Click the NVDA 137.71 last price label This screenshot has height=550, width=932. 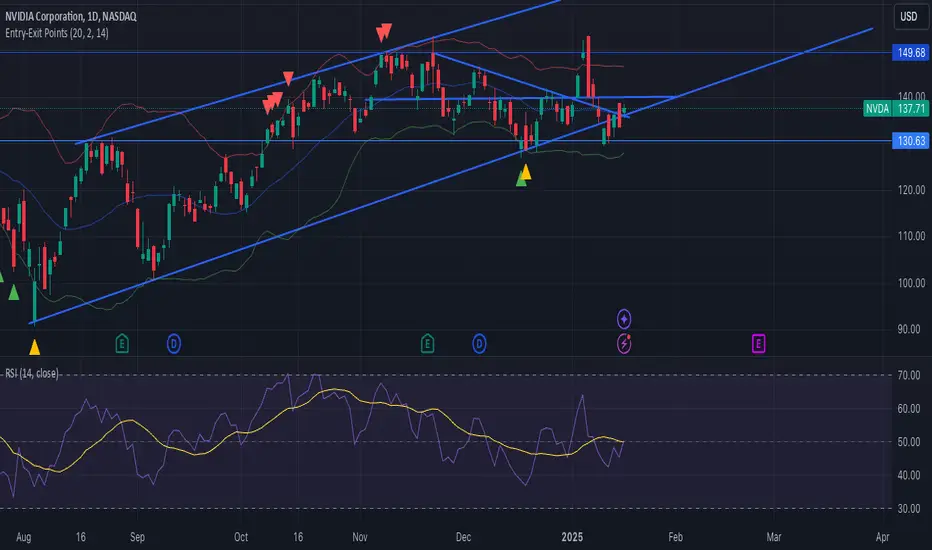point(896,108)
